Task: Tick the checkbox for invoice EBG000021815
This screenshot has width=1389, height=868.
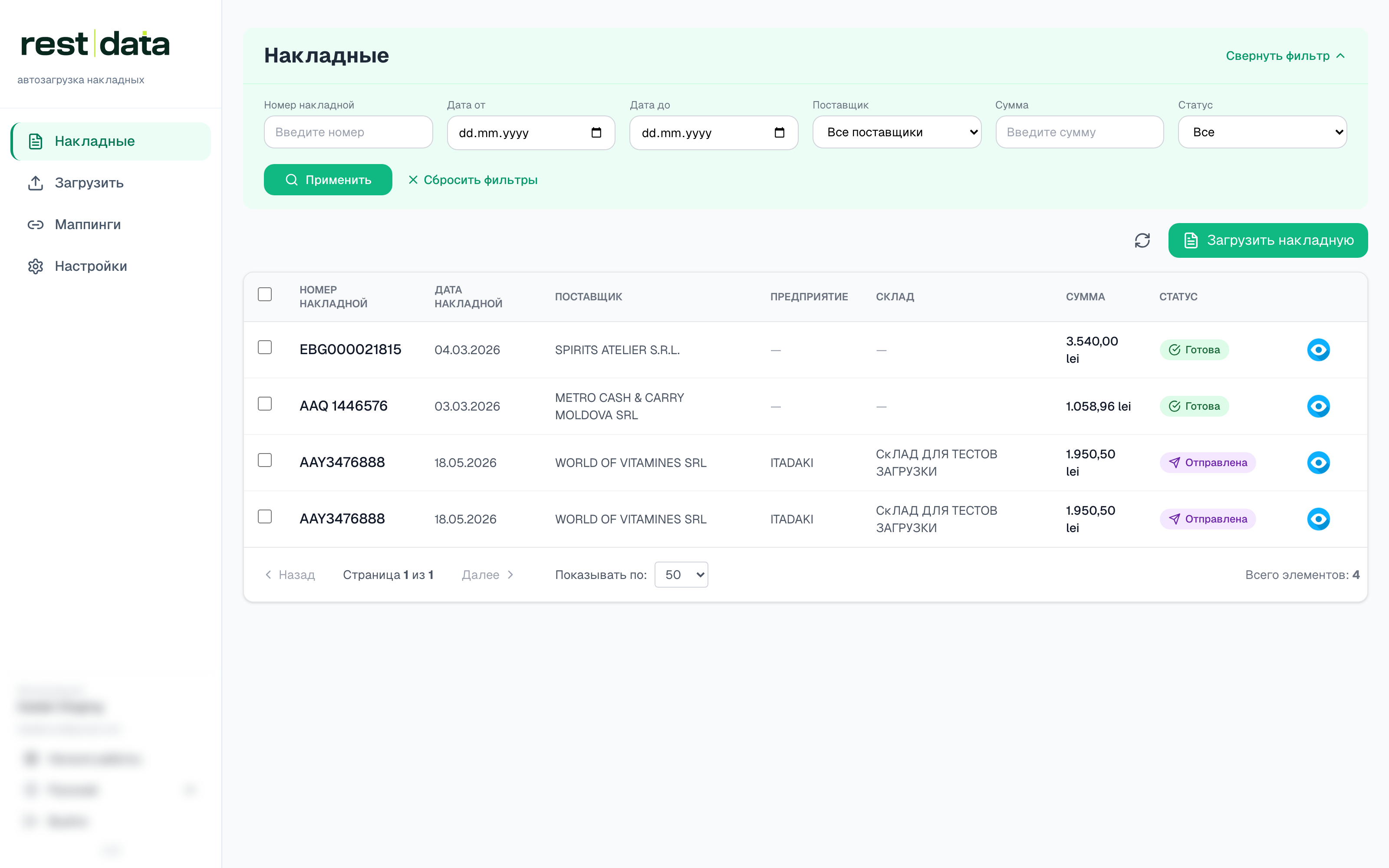Action: click(x=265, y=347)
